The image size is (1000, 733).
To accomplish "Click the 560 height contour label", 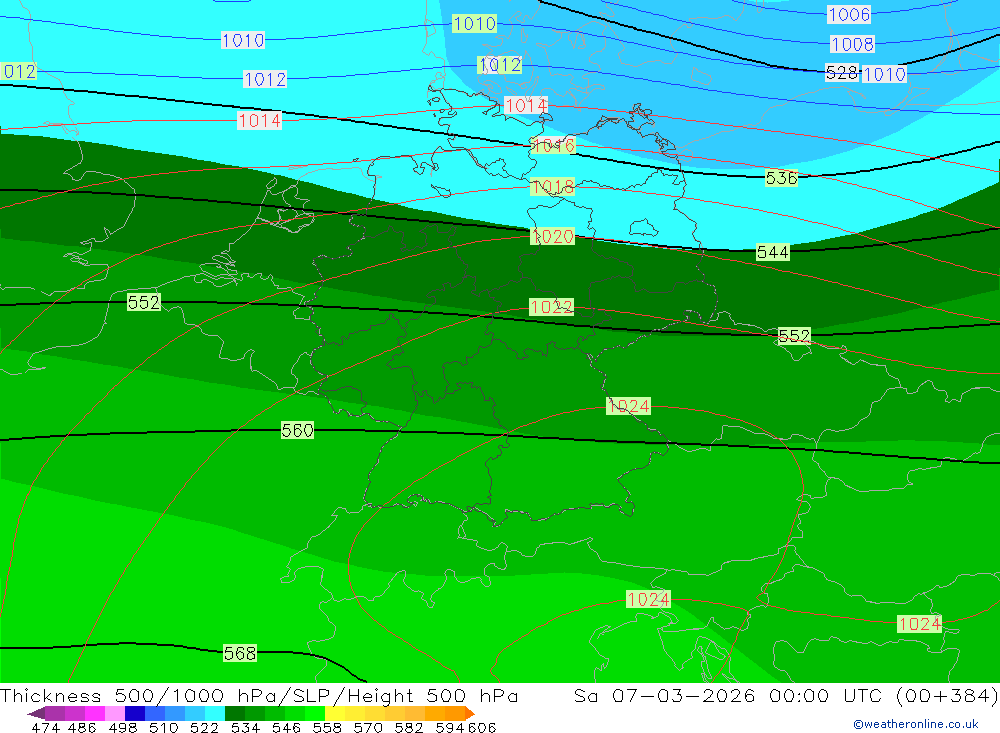I will pos(297,431).
